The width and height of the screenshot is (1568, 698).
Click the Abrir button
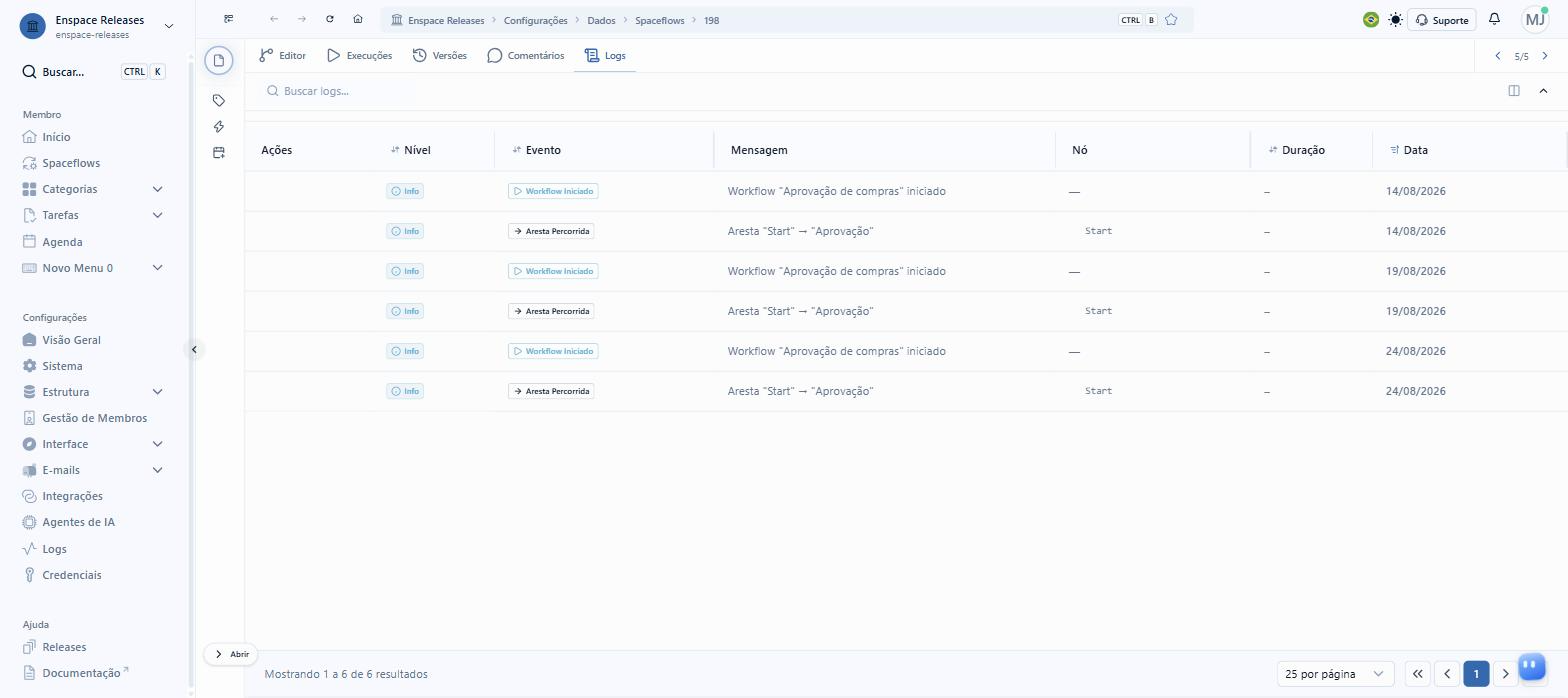[231, 654]
